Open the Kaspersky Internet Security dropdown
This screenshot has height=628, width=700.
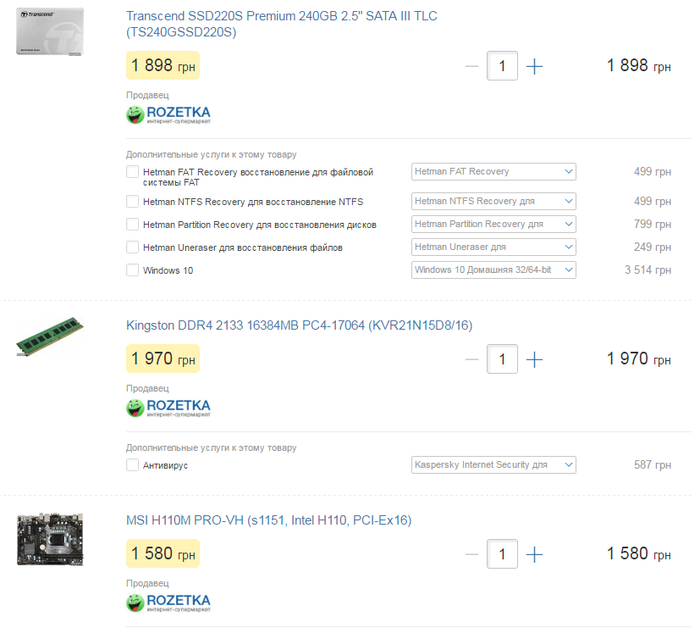click(x=493, y=465)
